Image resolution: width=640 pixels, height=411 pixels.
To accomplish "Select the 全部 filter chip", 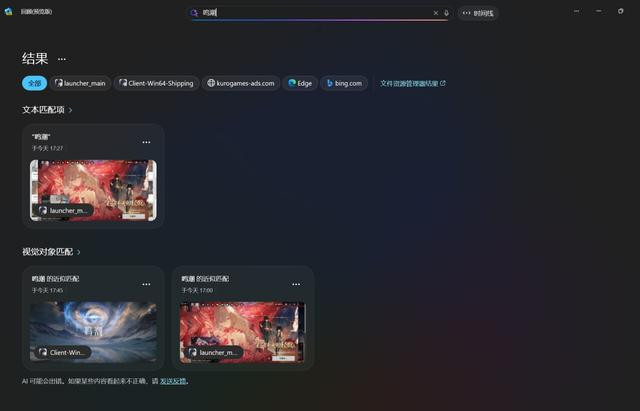I will 34,83.
